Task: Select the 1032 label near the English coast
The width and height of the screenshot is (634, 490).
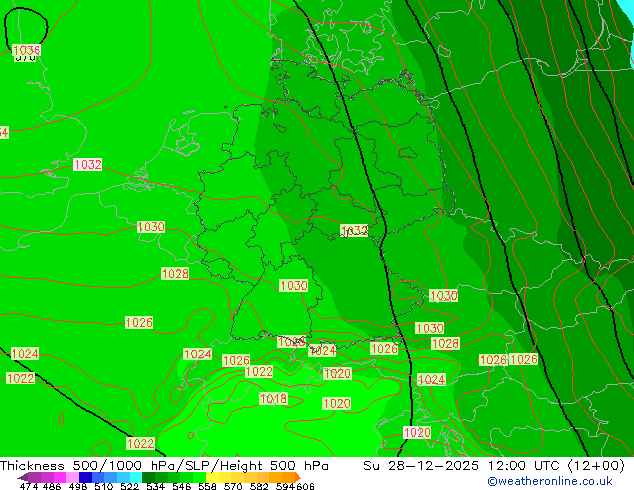Action: coord(87,165)
